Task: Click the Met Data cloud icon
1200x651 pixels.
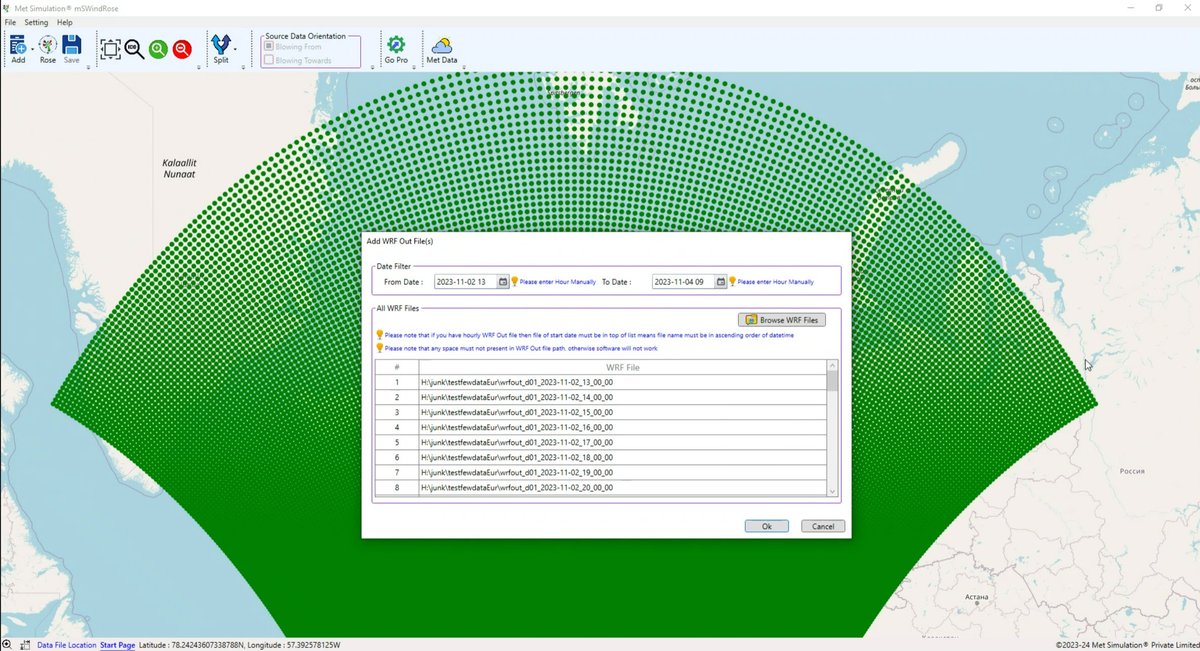Action: [441, 45]
